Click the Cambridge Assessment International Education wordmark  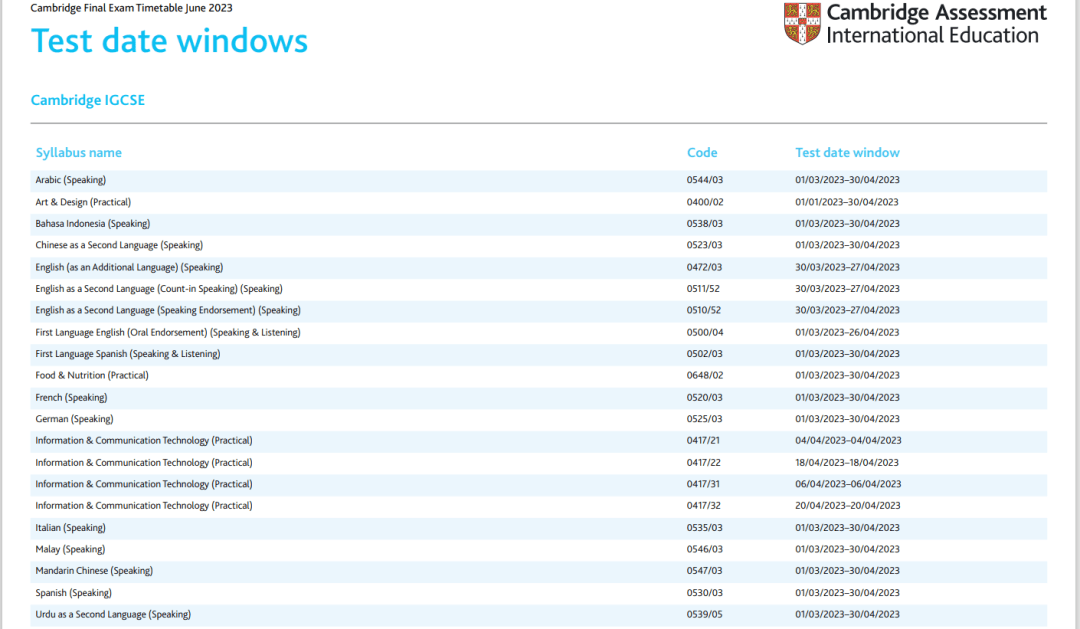[936, 24]
